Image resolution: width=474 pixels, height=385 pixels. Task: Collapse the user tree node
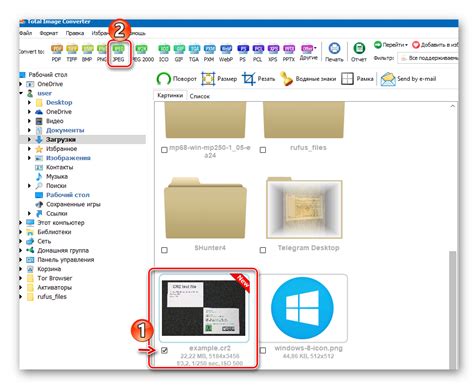(21, 93)
